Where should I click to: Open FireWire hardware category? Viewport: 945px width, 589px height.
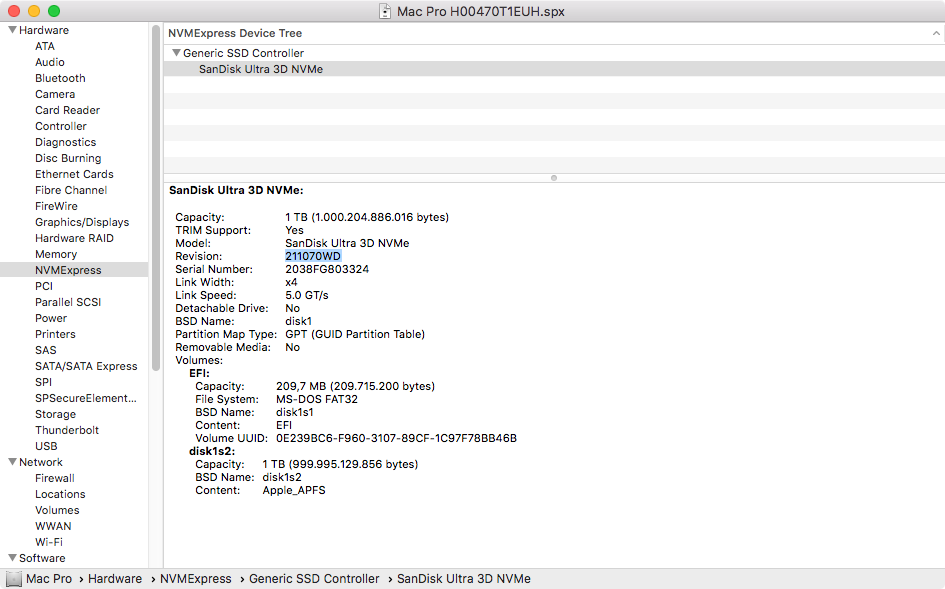pos(56,206)
